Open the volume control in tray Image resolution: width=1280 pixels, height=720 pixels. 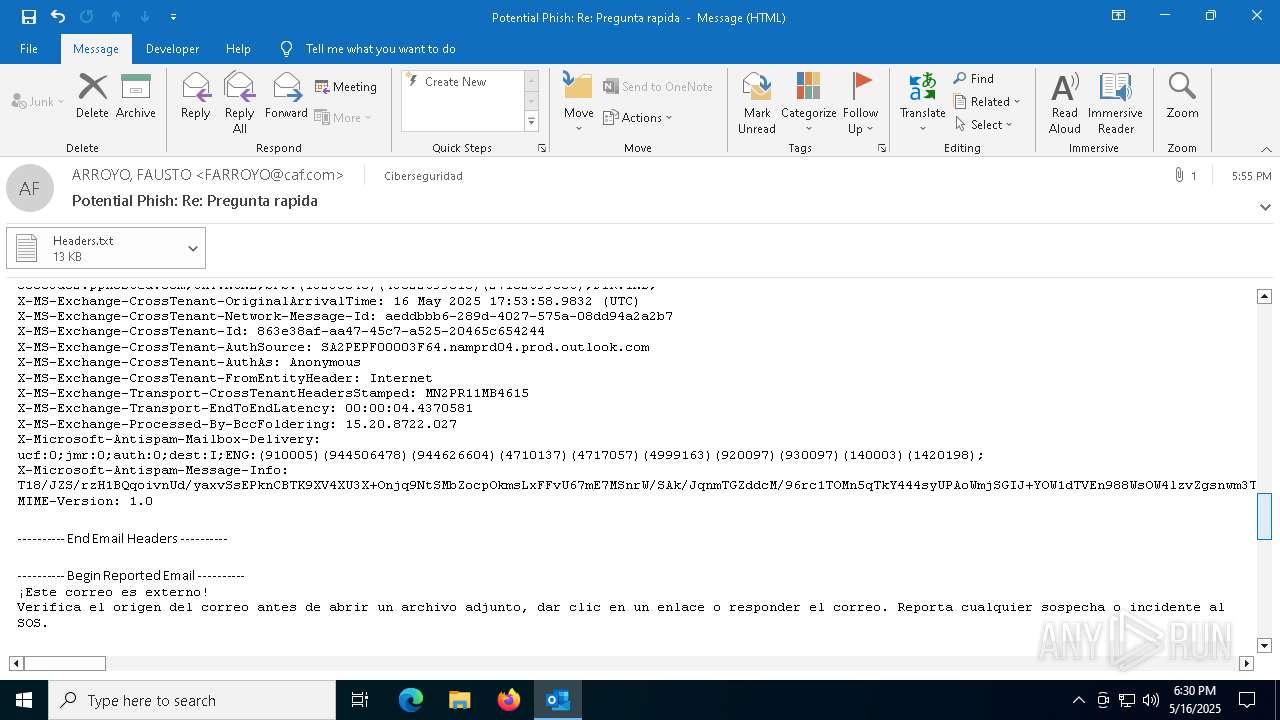coord(1150,700)
